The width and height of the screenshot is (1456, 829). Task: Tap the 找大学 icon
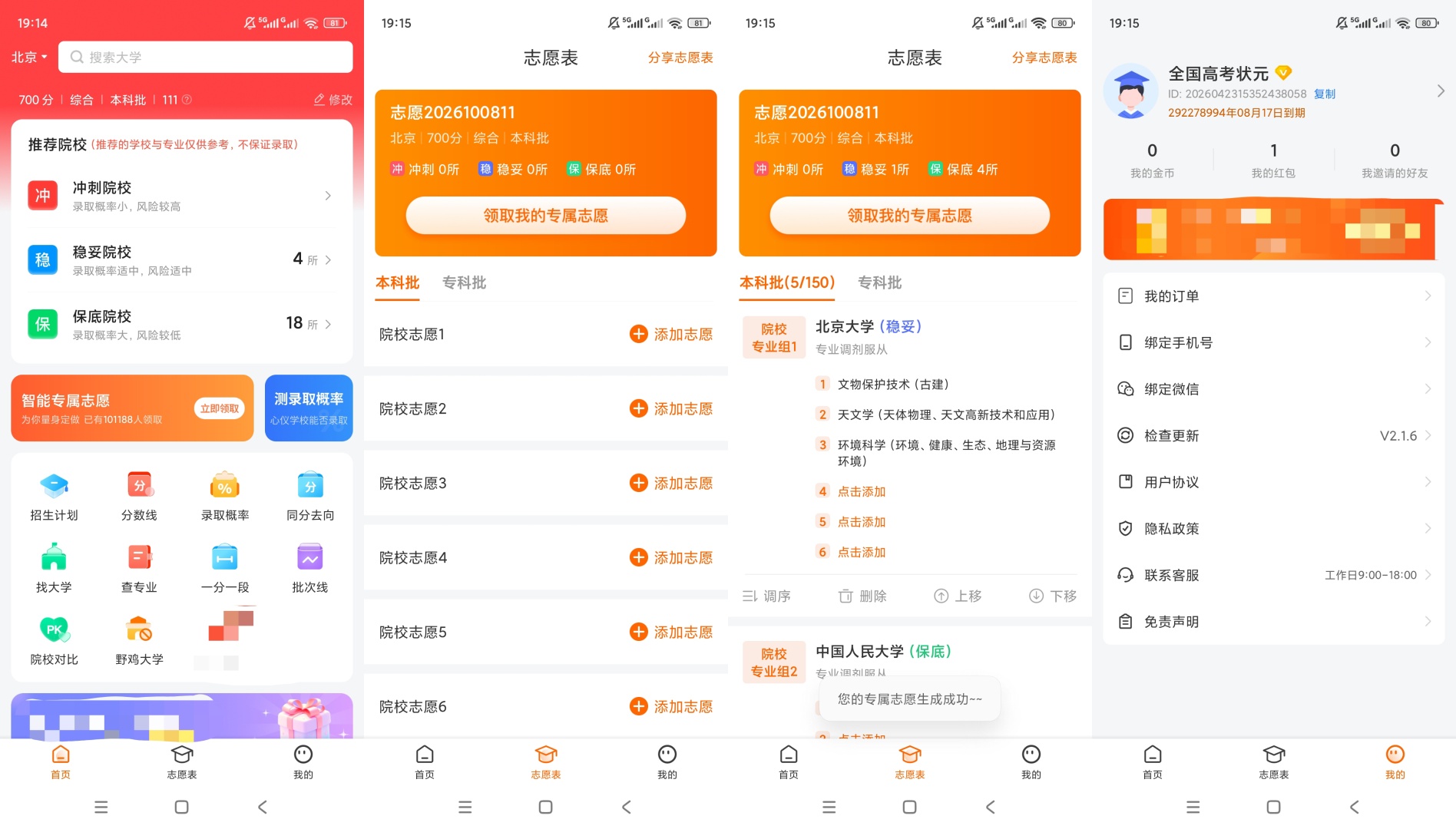(x=54, y=557)
